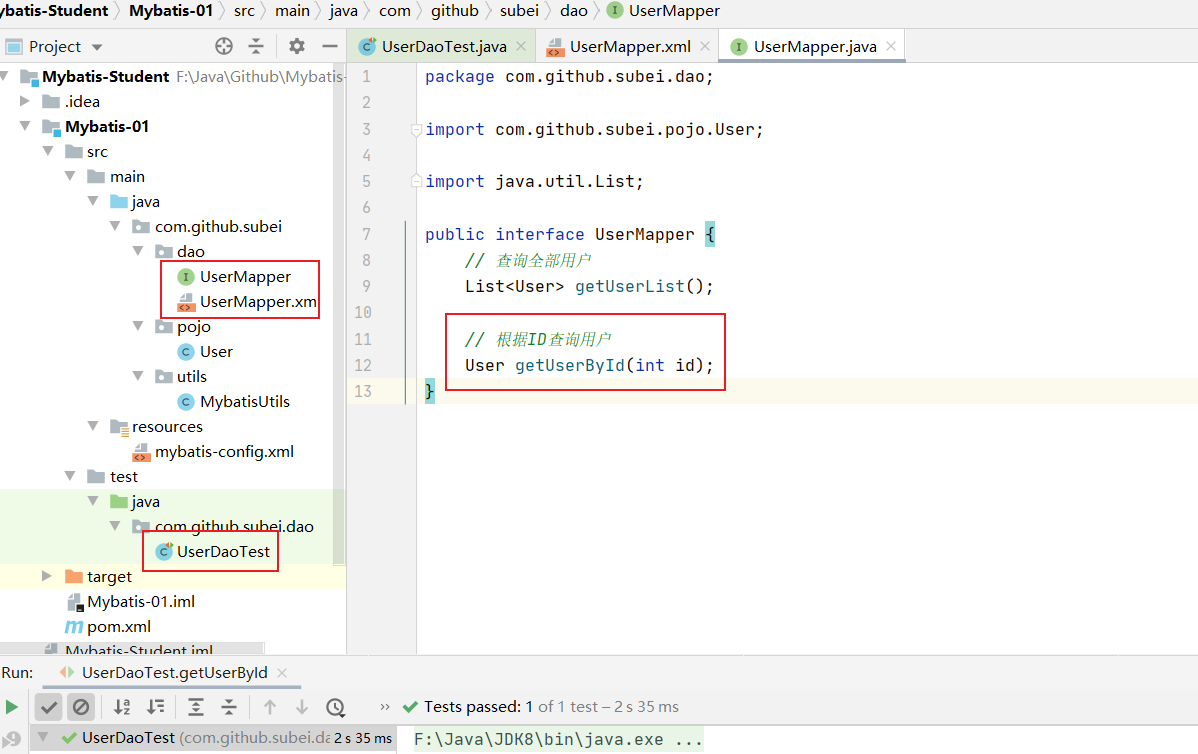Switch to UserDaoTest.java tab
1198x754 pixels.
tap(444, 46)
